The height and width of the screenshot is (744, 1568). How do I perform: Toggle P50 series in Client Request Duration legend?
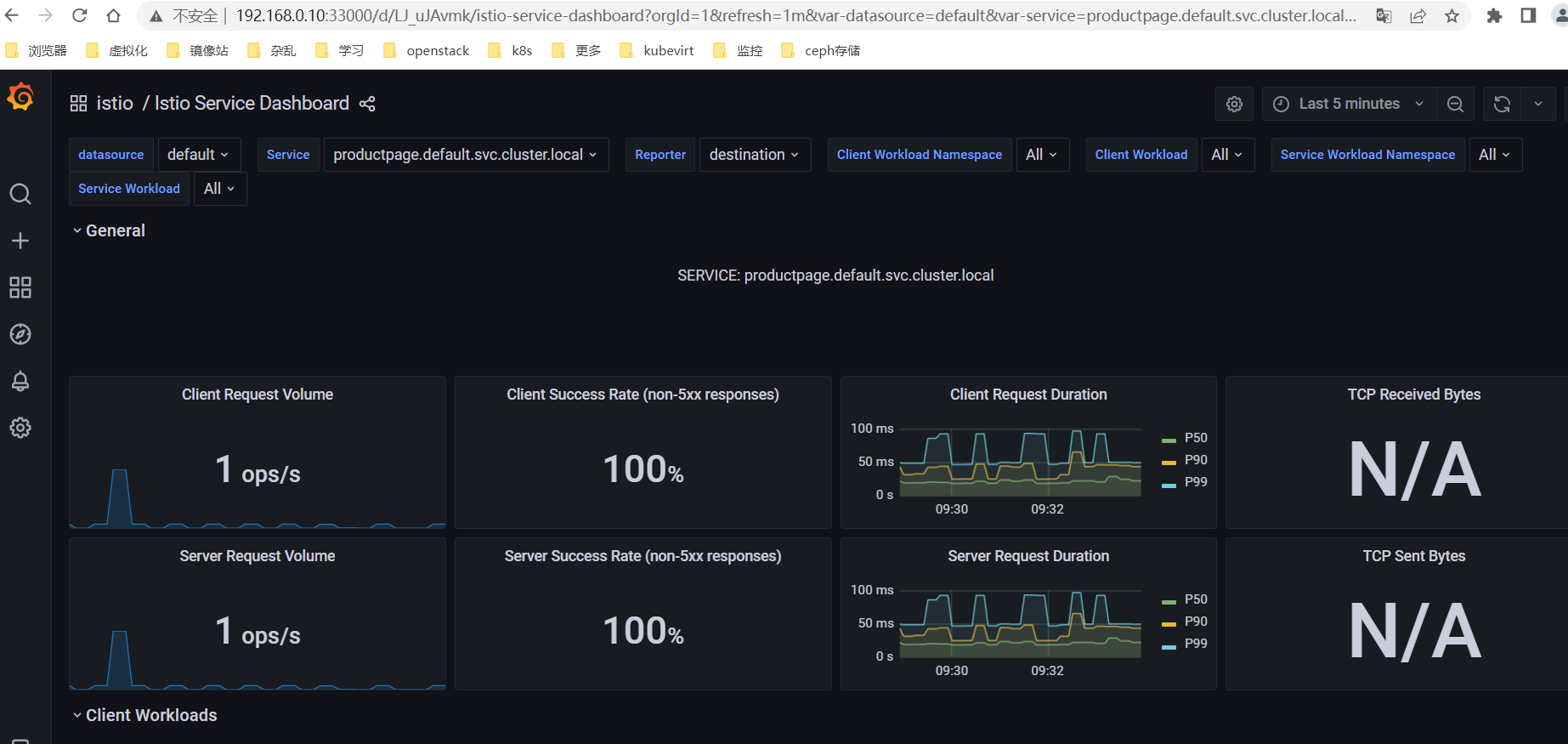(1195, 438)
